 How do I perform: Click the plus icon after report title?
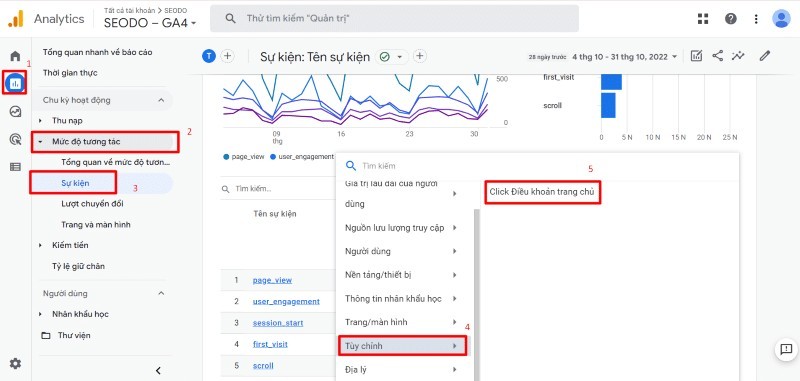pos(419,56)
